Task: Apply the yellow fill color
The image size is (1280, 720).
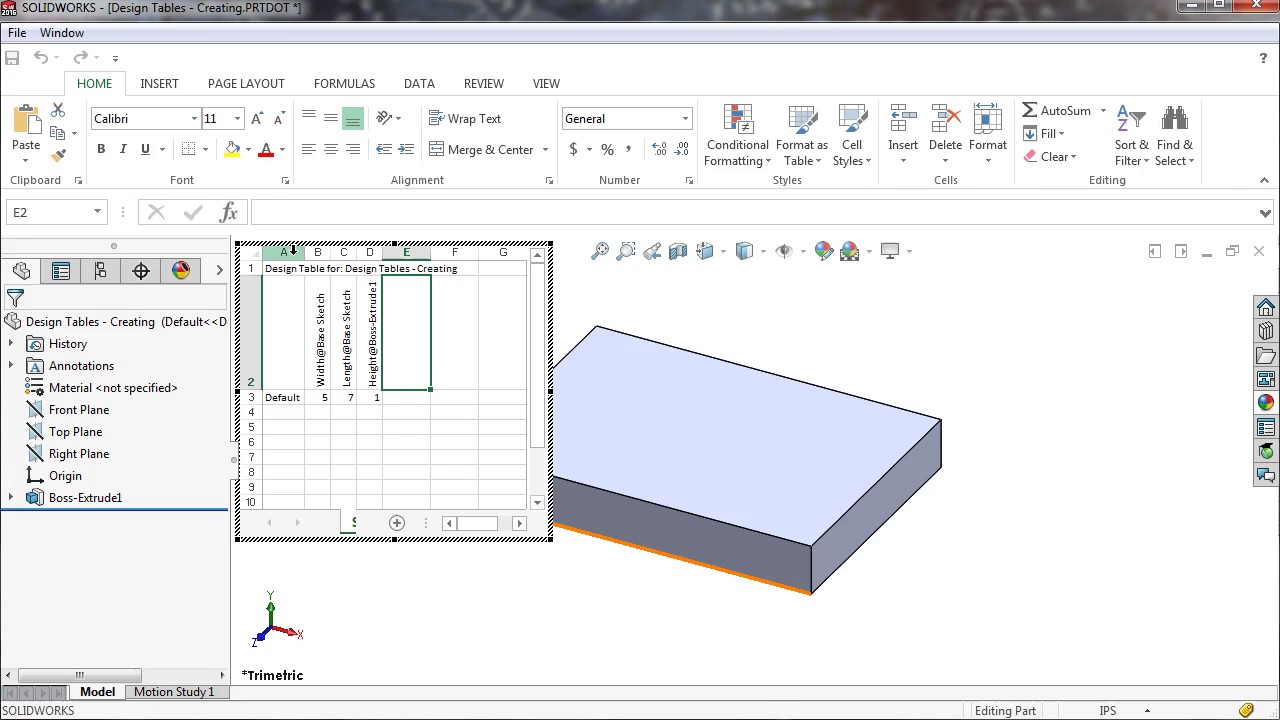Action: (x=232, y=149)
